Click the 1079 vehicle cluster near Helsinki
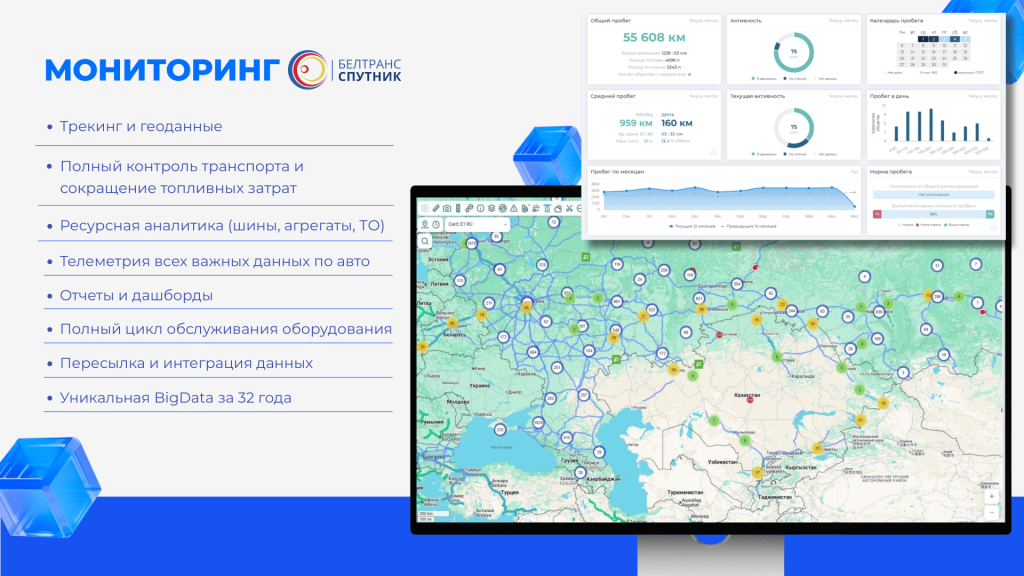Image resolution: width=1024 pixels, height=576 pixels. [472, 244]
